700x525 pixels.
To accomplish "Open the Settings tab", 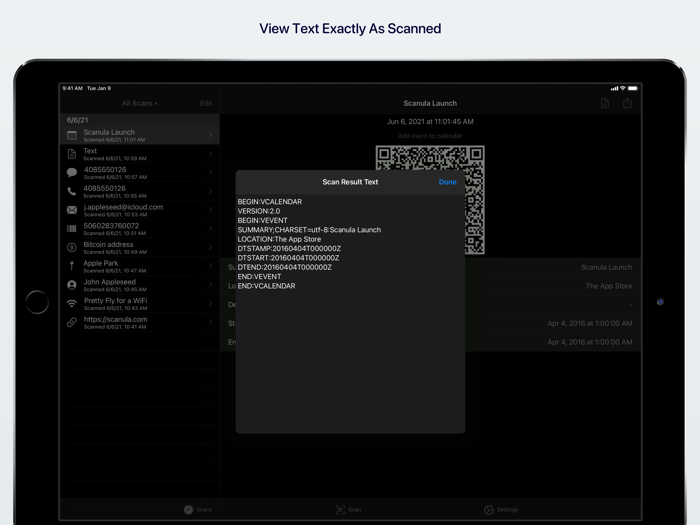I will point(501,509).
